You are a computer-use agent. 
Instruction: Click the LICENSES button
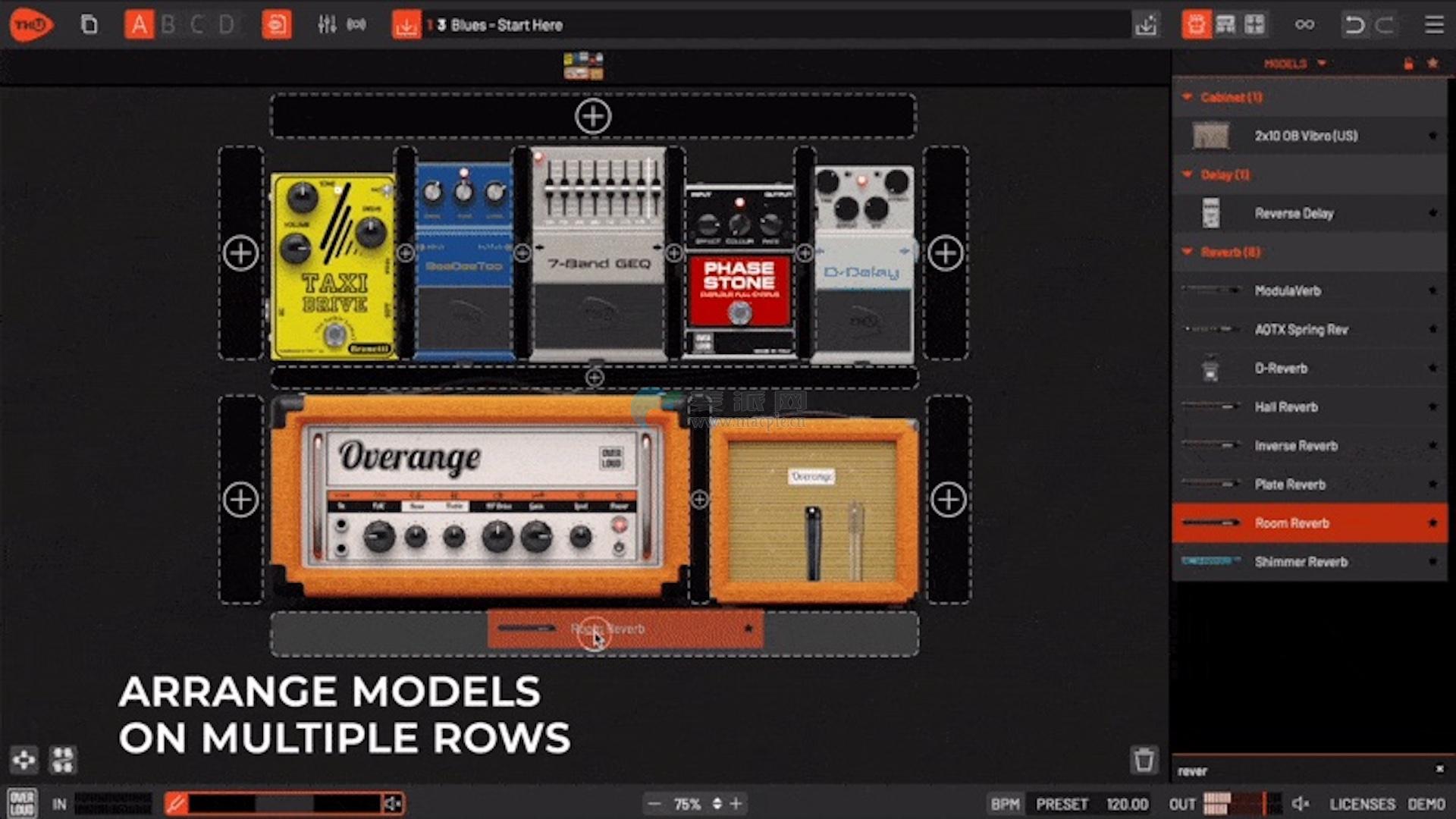[x=1362, y=804]
